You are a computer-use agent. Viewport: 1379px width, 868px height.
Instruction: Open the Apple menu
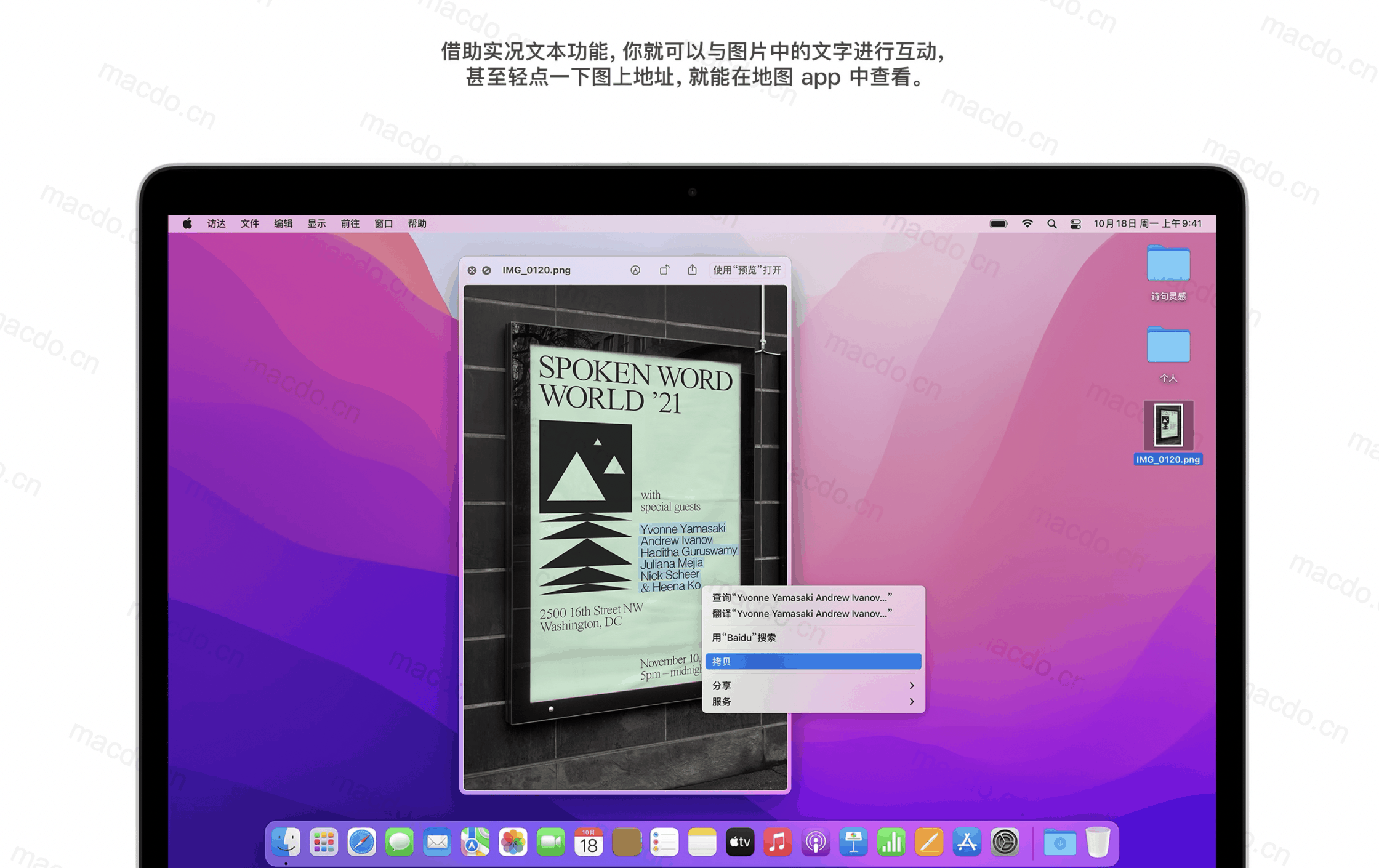pos(187,223)
